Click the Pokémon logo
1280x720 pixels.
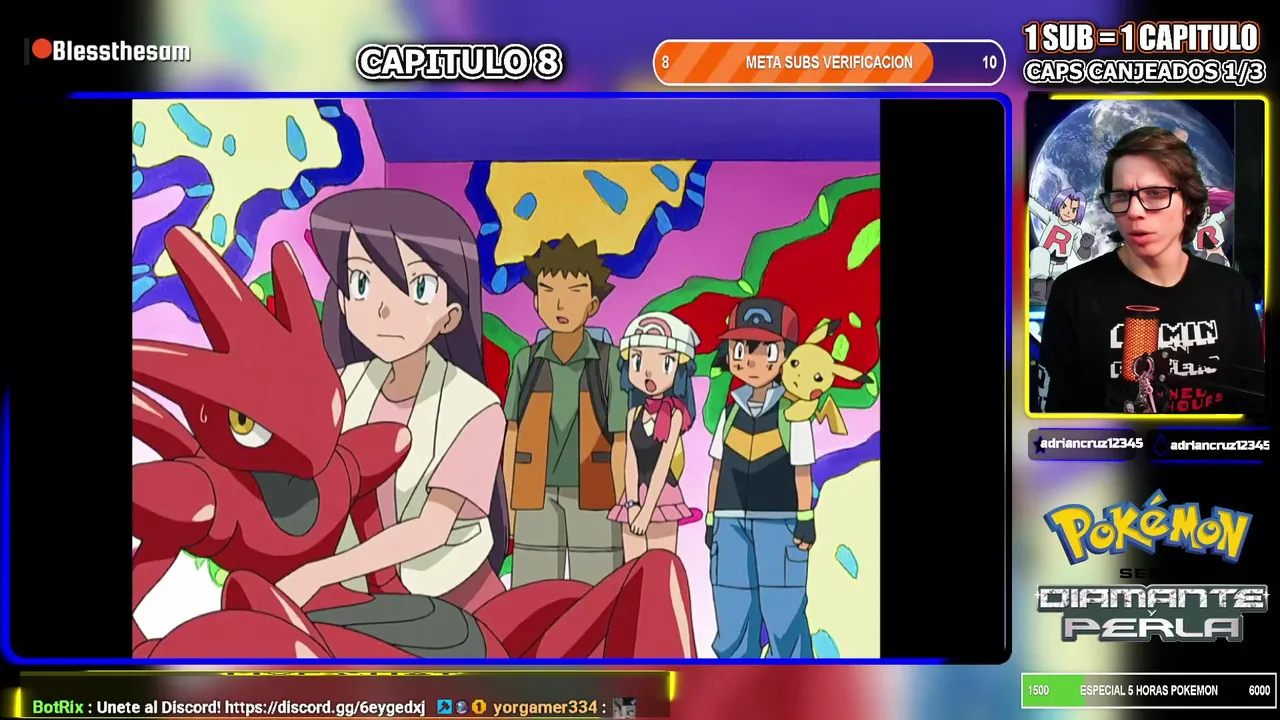pyautogui.click(x=1148, y=527)
